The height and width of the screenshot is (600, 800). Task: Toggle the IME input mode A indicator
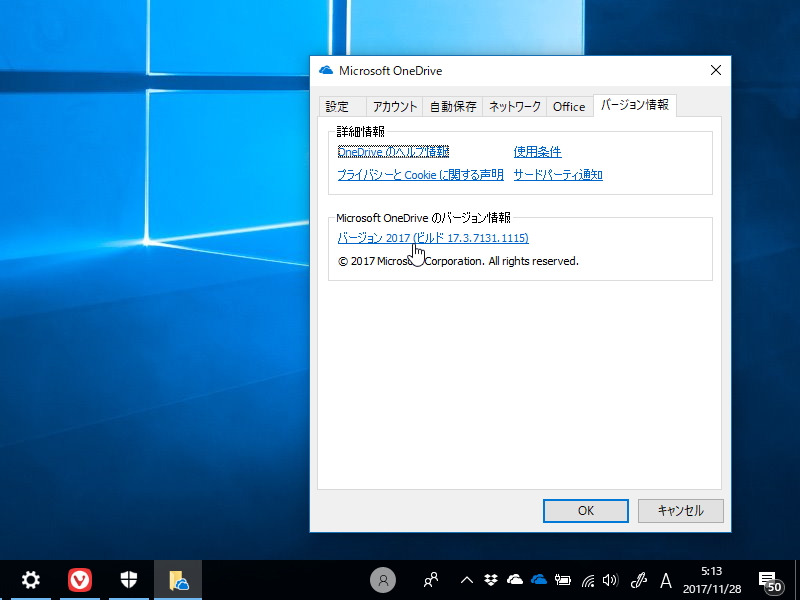click(x=665, y=581)
